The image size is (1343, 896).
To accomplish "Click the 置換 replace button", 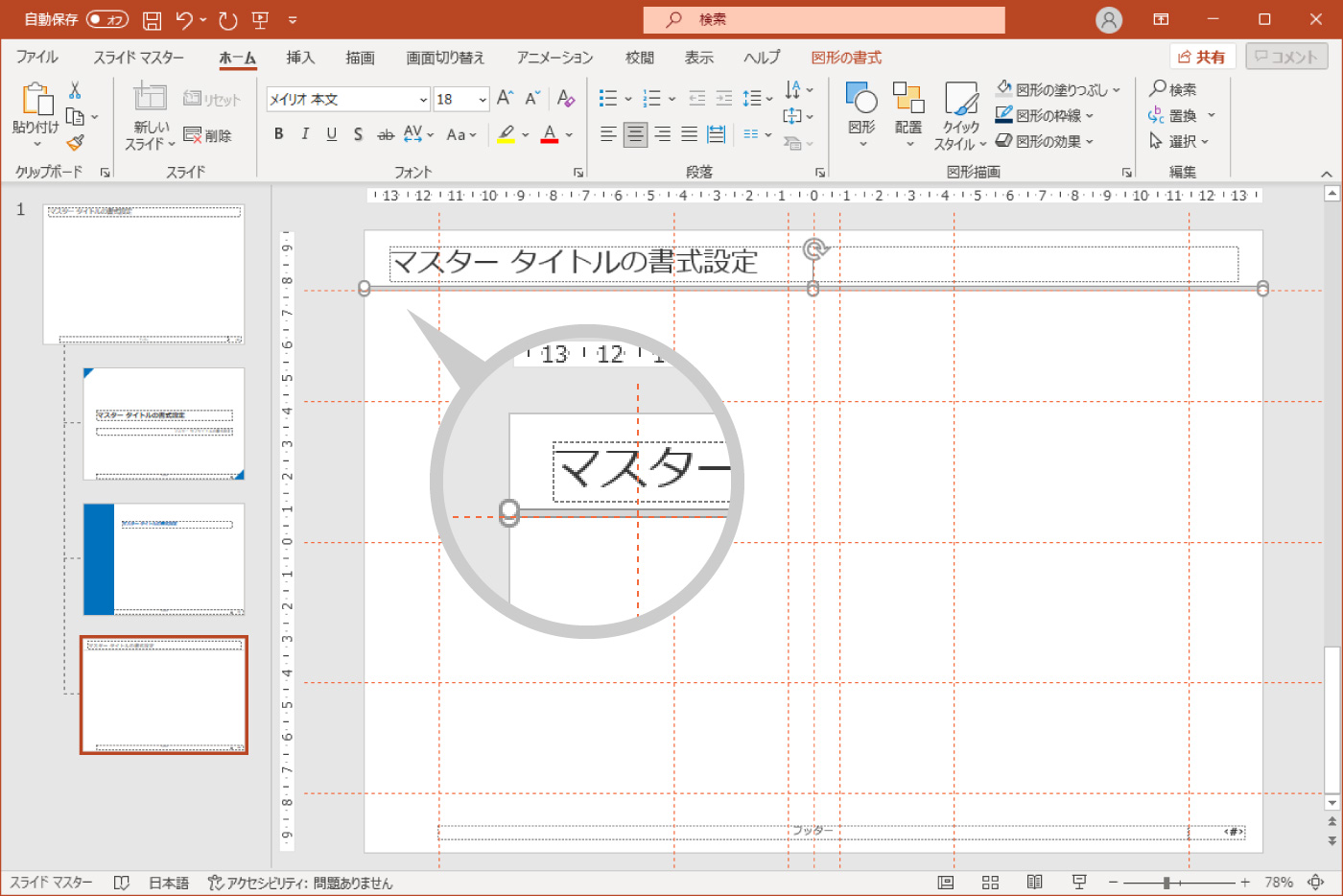I will [x=1172, y=116].
